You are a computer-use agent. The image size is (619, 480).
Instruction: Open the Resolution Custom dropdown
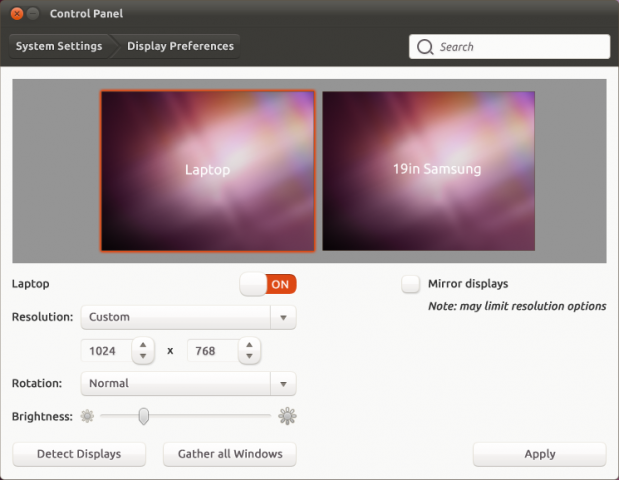[188, 317]
